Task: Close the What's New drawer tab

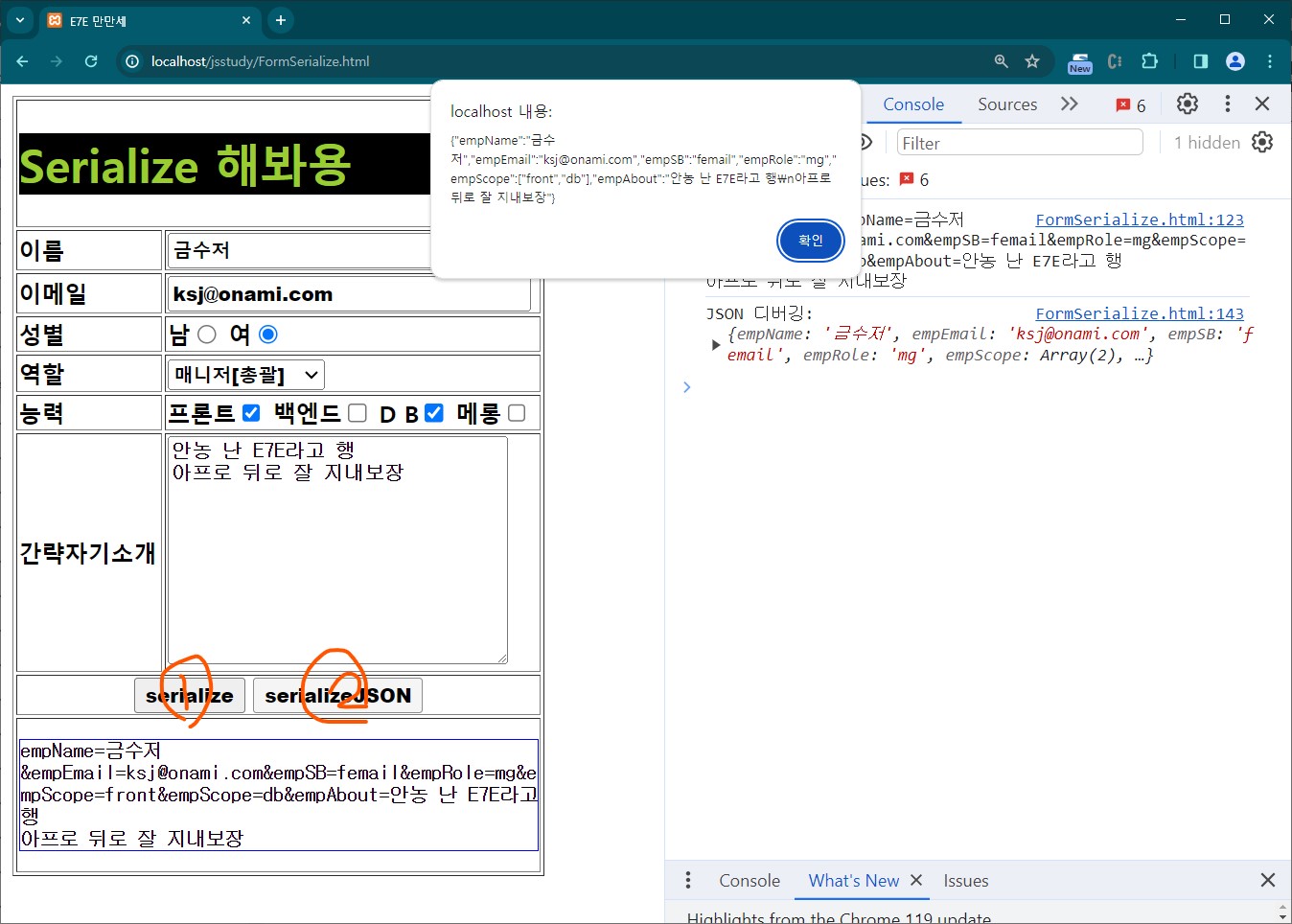Action: coord(916,880)
